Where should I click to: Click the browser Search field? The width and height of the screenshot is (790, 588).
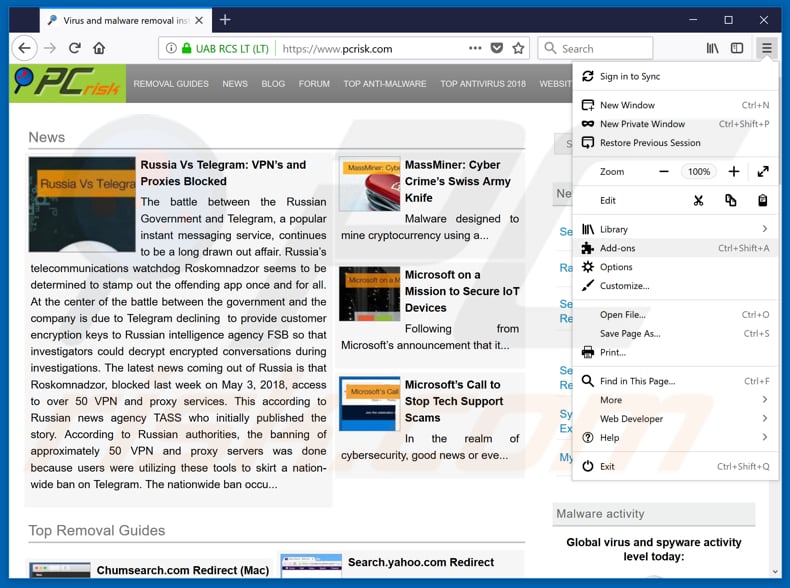(596, 48)
